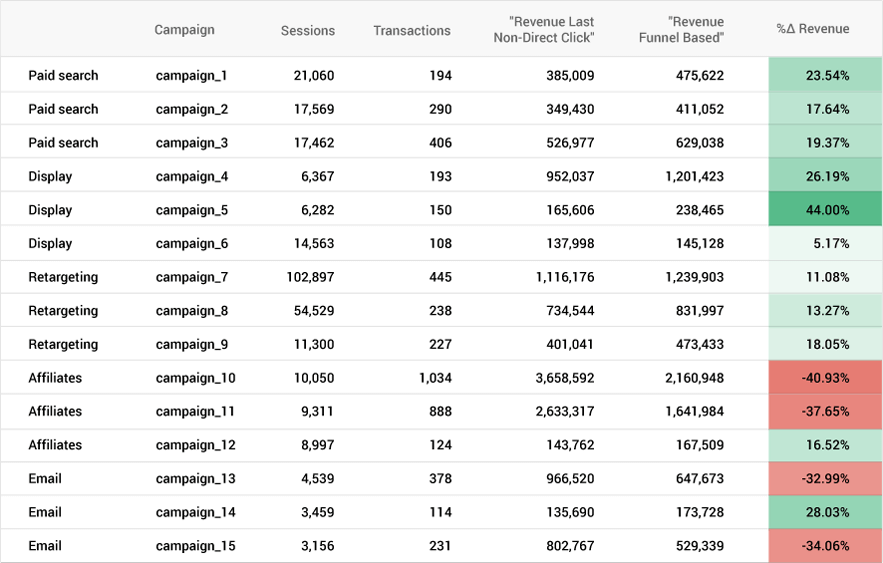Image resolution: width=883 pixels, height=563 pixels.
Task: Select the Revenue Funnel Based header
Action: click(681, 30)
